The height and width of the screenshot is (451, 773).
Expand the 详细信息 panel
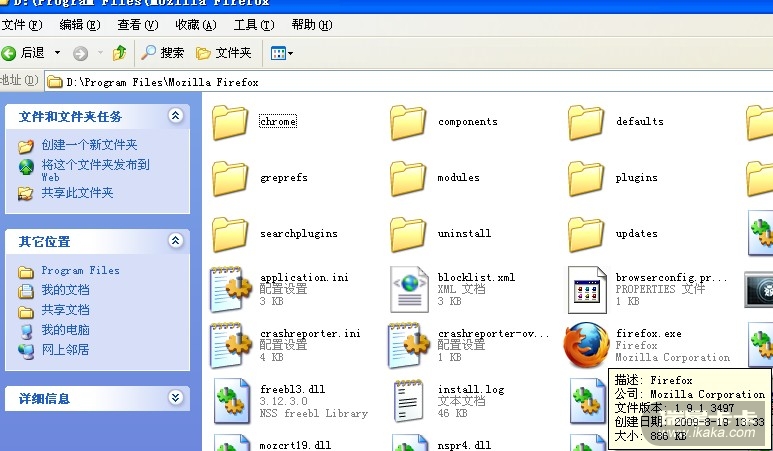(x=176, y=397)
